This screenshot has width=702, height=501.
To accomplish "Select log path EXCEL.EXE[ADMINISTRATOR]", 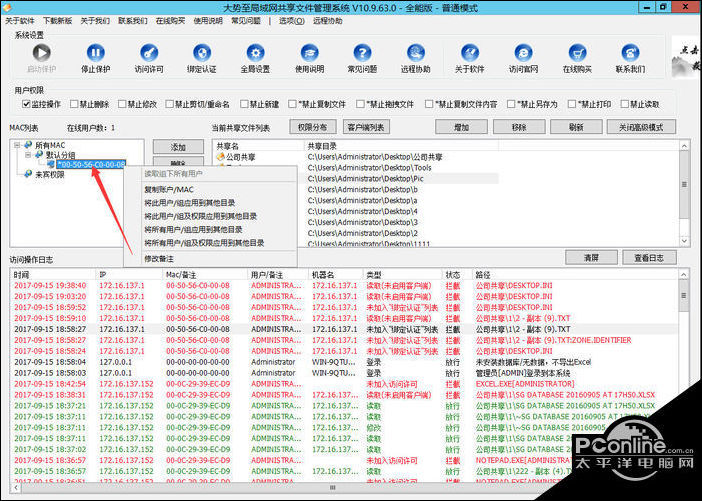I will coord(525,384).
